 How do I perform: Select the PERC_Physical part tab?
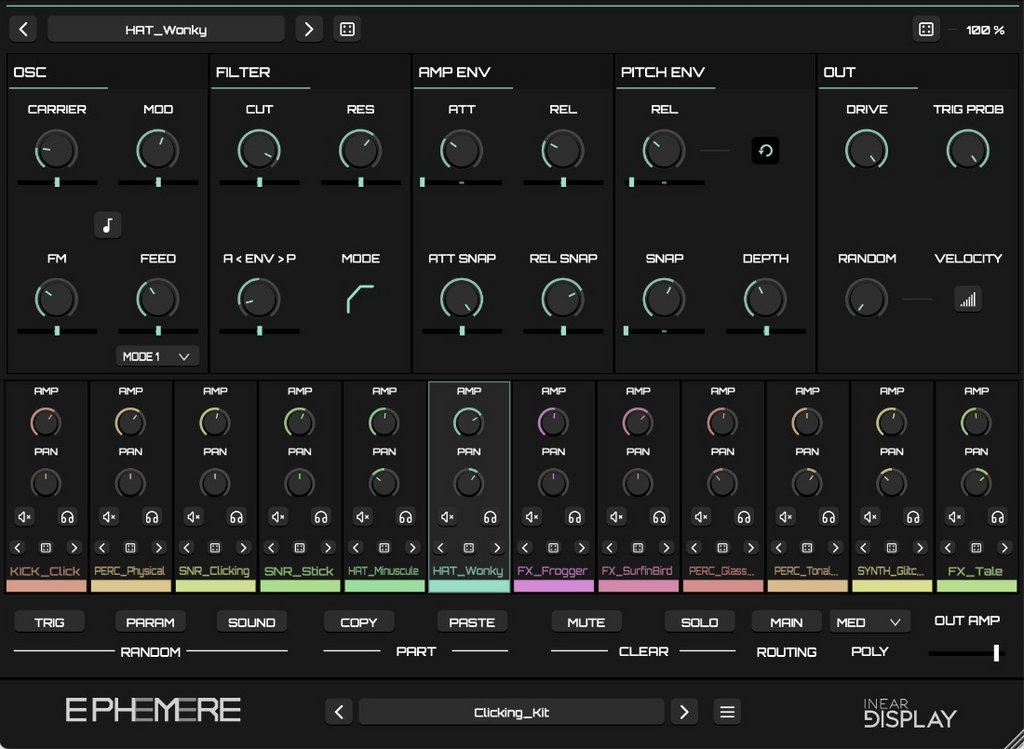click(x=131, y=577)
